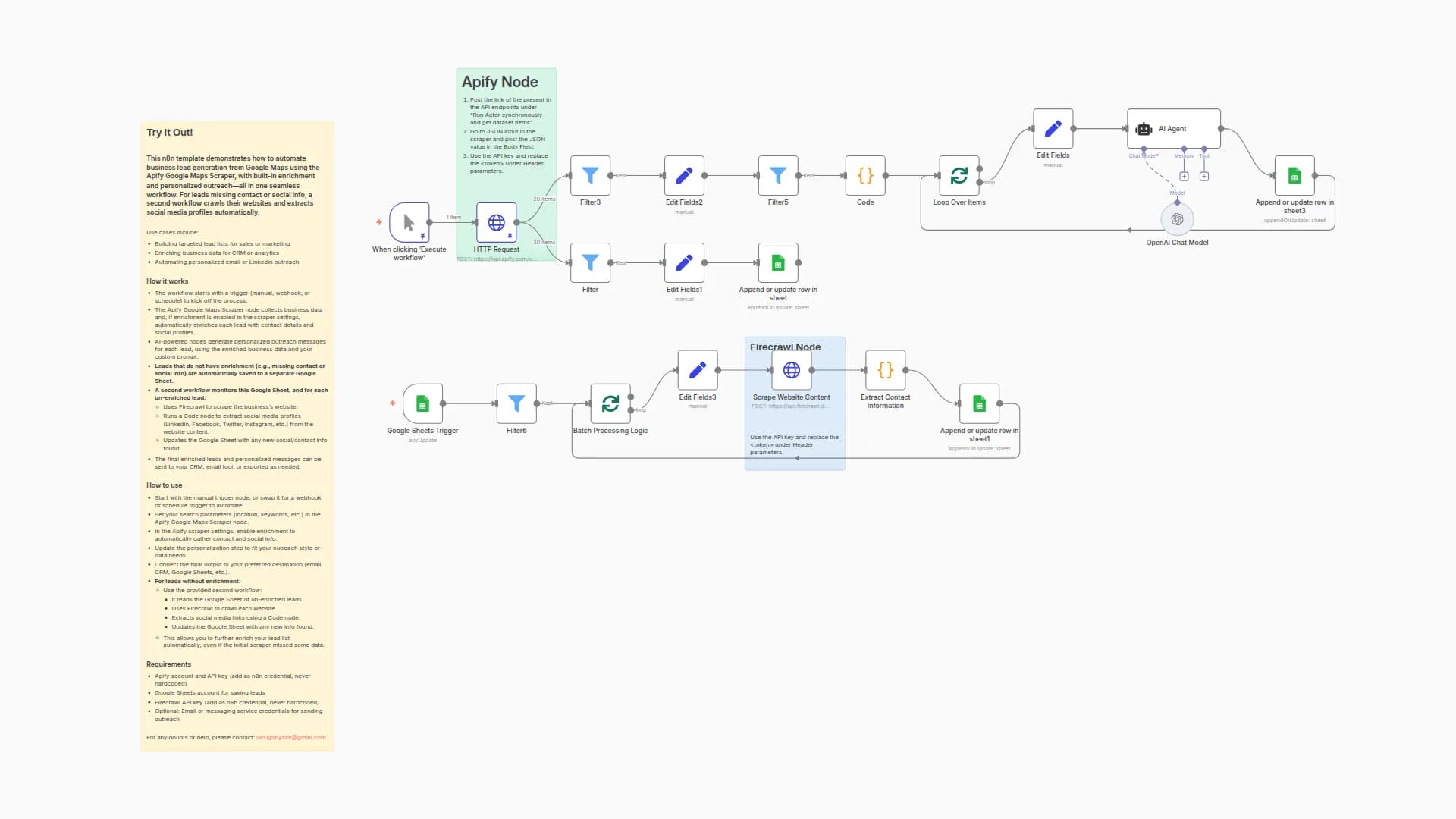Open the OpenAI Chat Model node

coord(1176,219)
